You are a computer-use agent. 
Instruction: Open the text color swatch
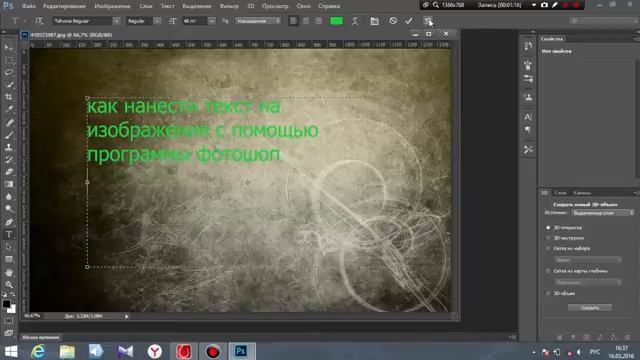336,21
